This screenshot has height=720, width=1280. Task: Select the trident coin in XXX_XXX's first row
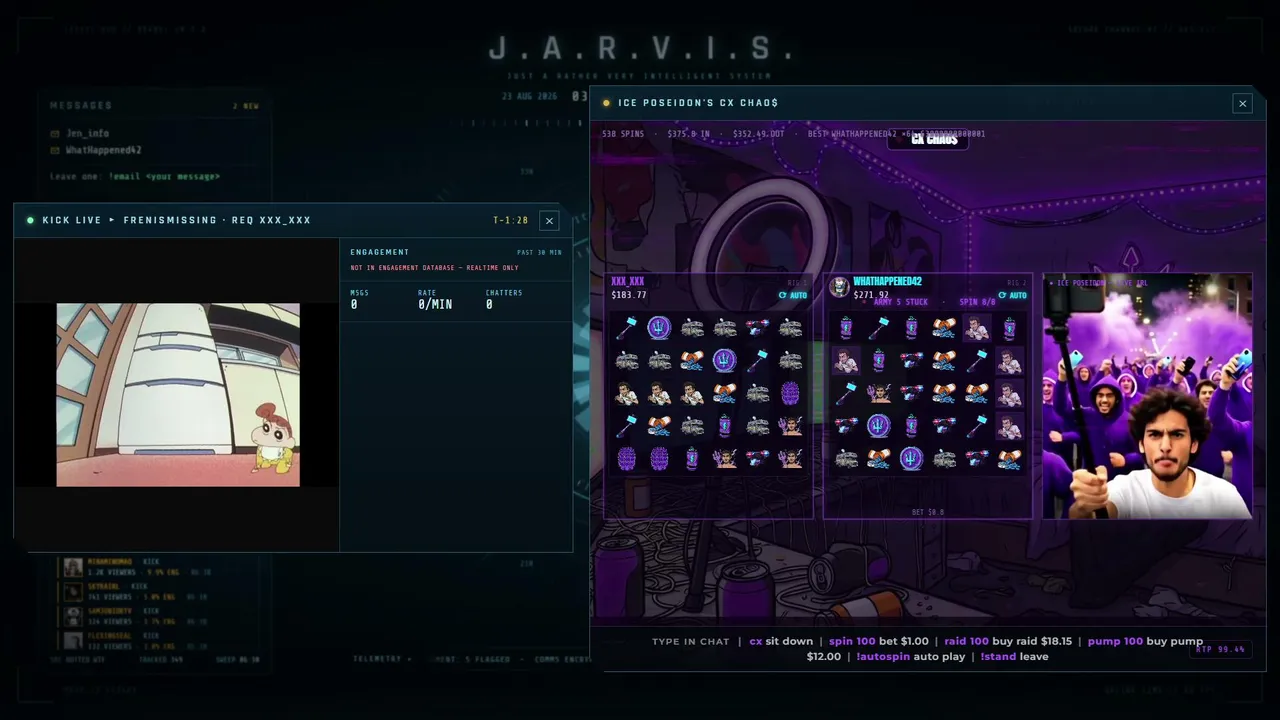659,327
